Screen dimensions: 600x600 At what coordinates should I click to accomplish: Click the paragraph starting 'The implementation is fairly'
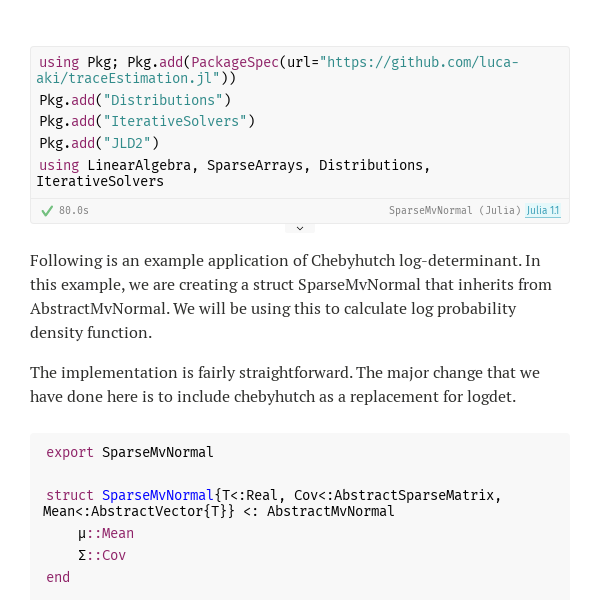[285, 385]
